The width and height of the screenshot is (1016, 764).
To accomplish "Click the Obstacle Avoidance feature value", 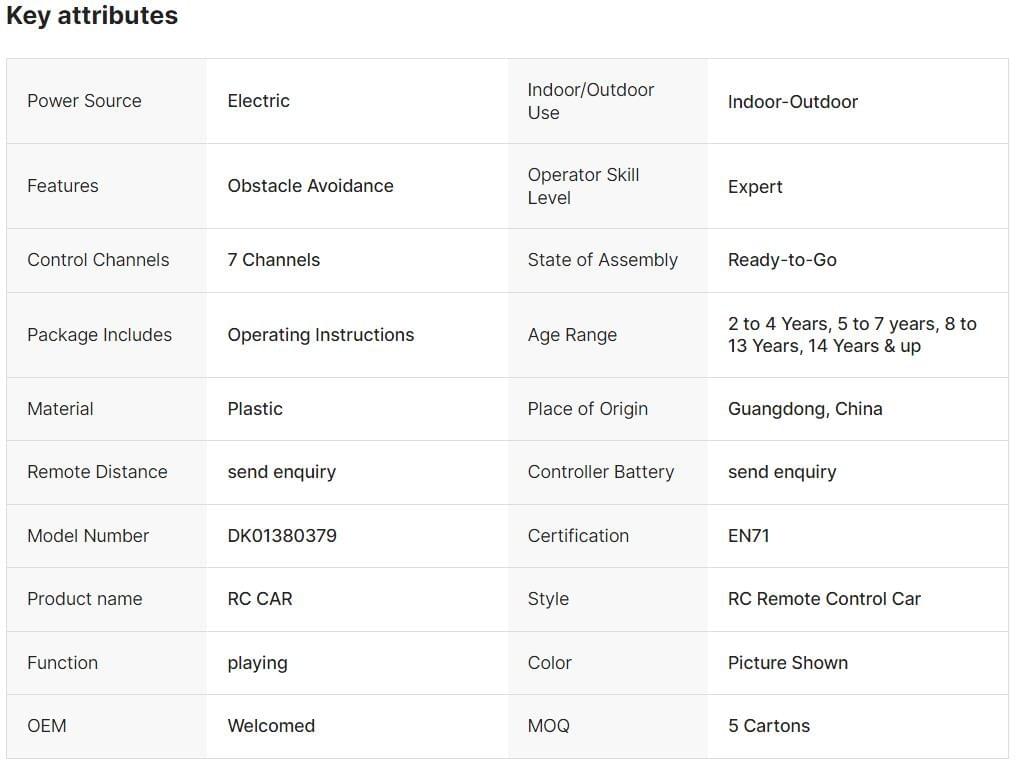I will pyautogui.click(x=310, y=186).
